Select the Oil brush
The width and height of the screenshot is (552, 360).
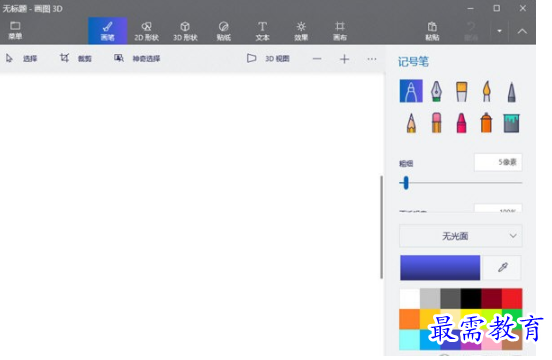pos(462,91)
